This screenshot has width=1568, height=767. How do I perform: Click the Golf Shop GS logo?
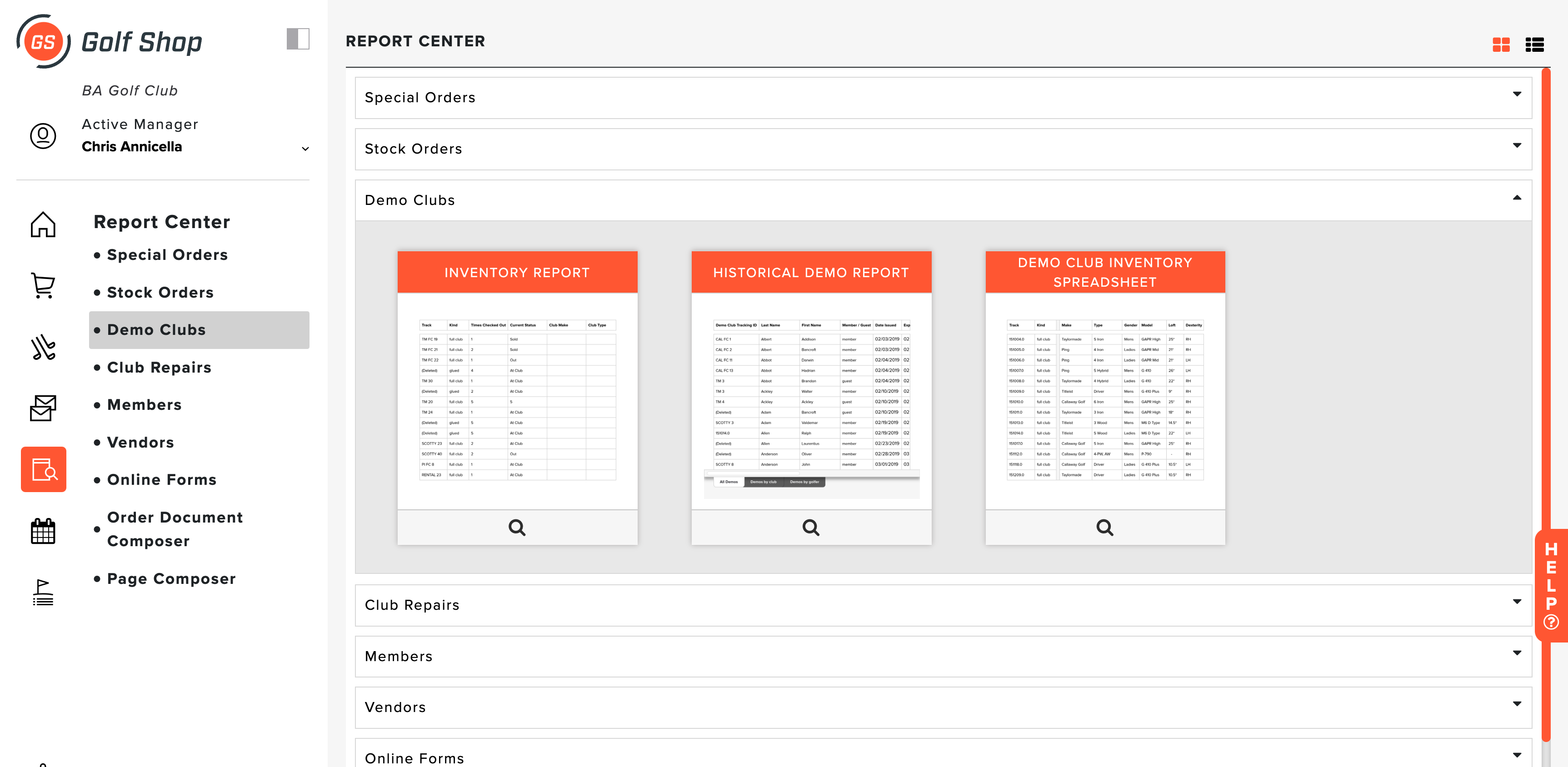[x=110, y=41]
